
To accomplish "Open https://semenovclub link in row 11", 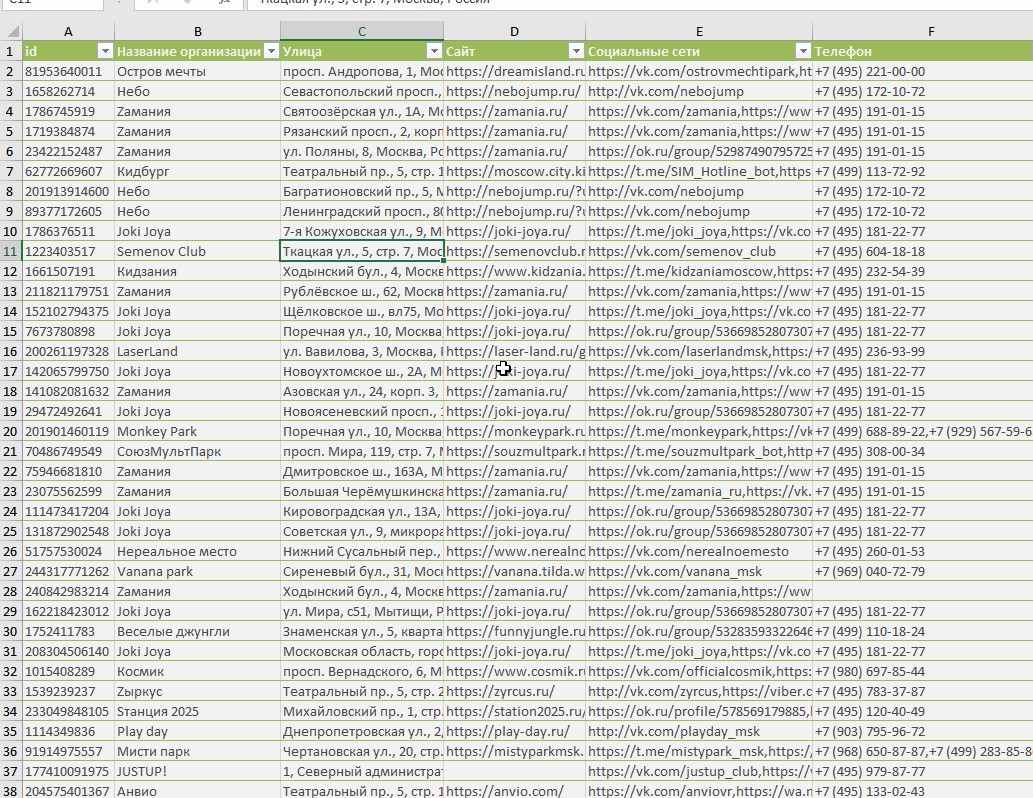I will (x=515, y=252).
